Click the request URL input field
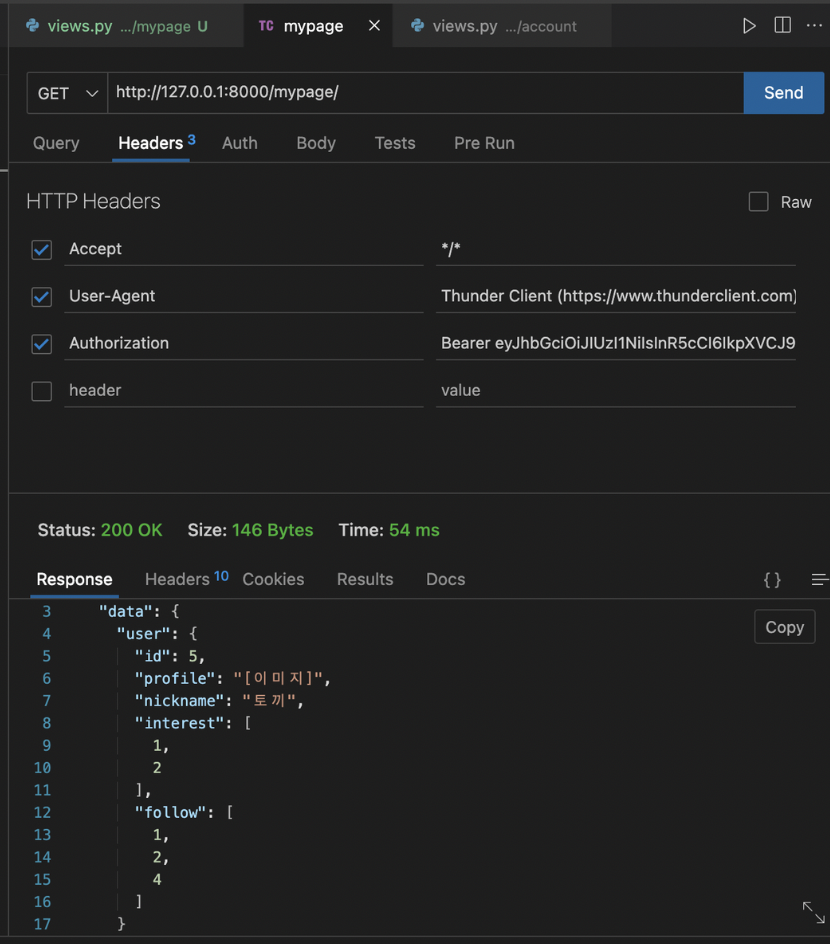The width and height of the screenshot is (830, 944). [425, 93]
